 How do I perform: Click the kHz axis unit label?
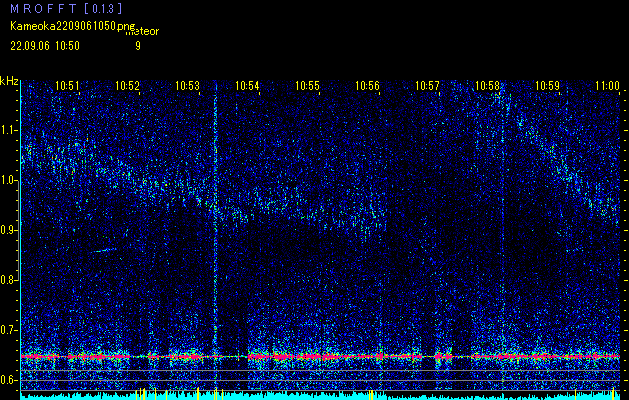(x=9, y=81)
